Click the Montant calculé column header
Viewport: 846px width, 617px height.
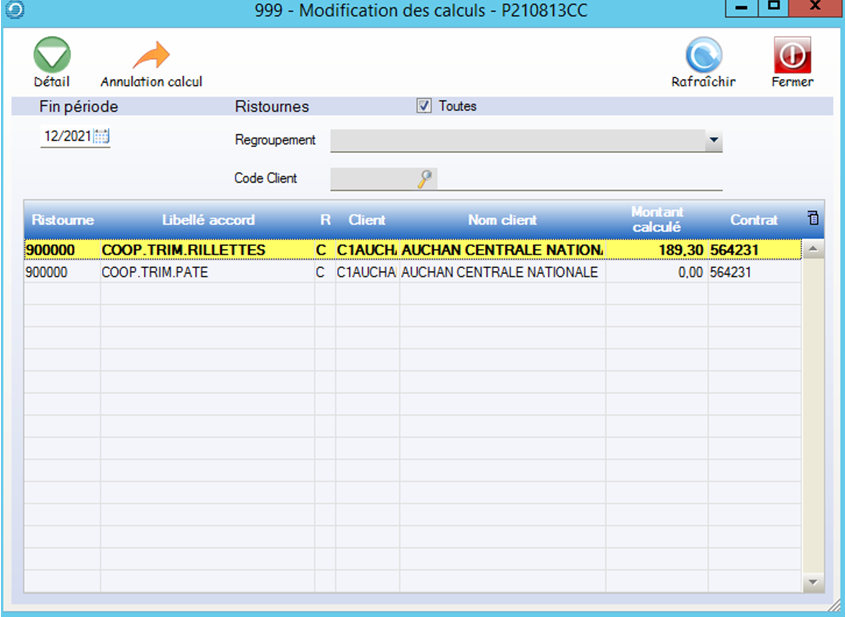pos(657,220)
